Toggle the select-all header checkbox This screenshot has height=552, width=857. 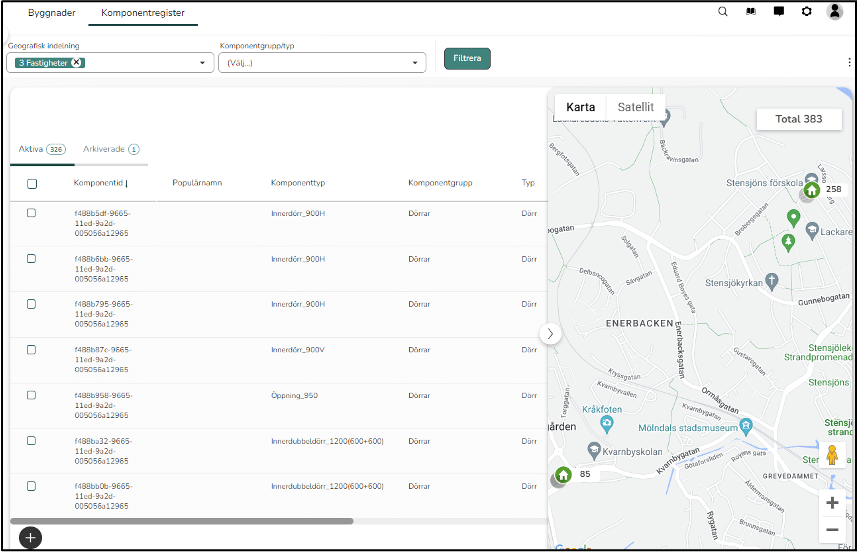(x=32, y=184)
